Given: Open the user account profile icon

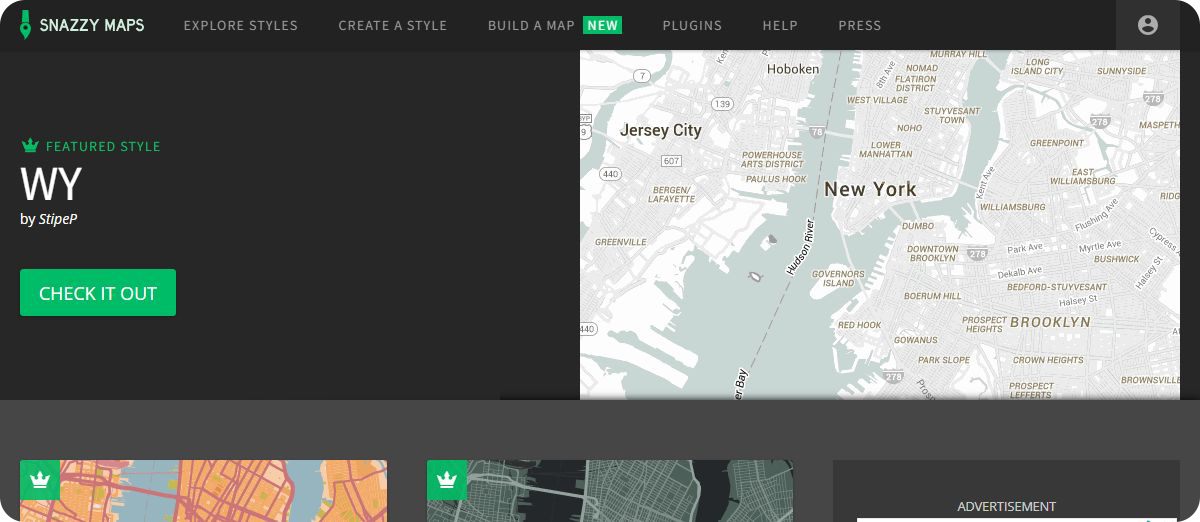Looking at the screenshot, I should coord(1148,25).
